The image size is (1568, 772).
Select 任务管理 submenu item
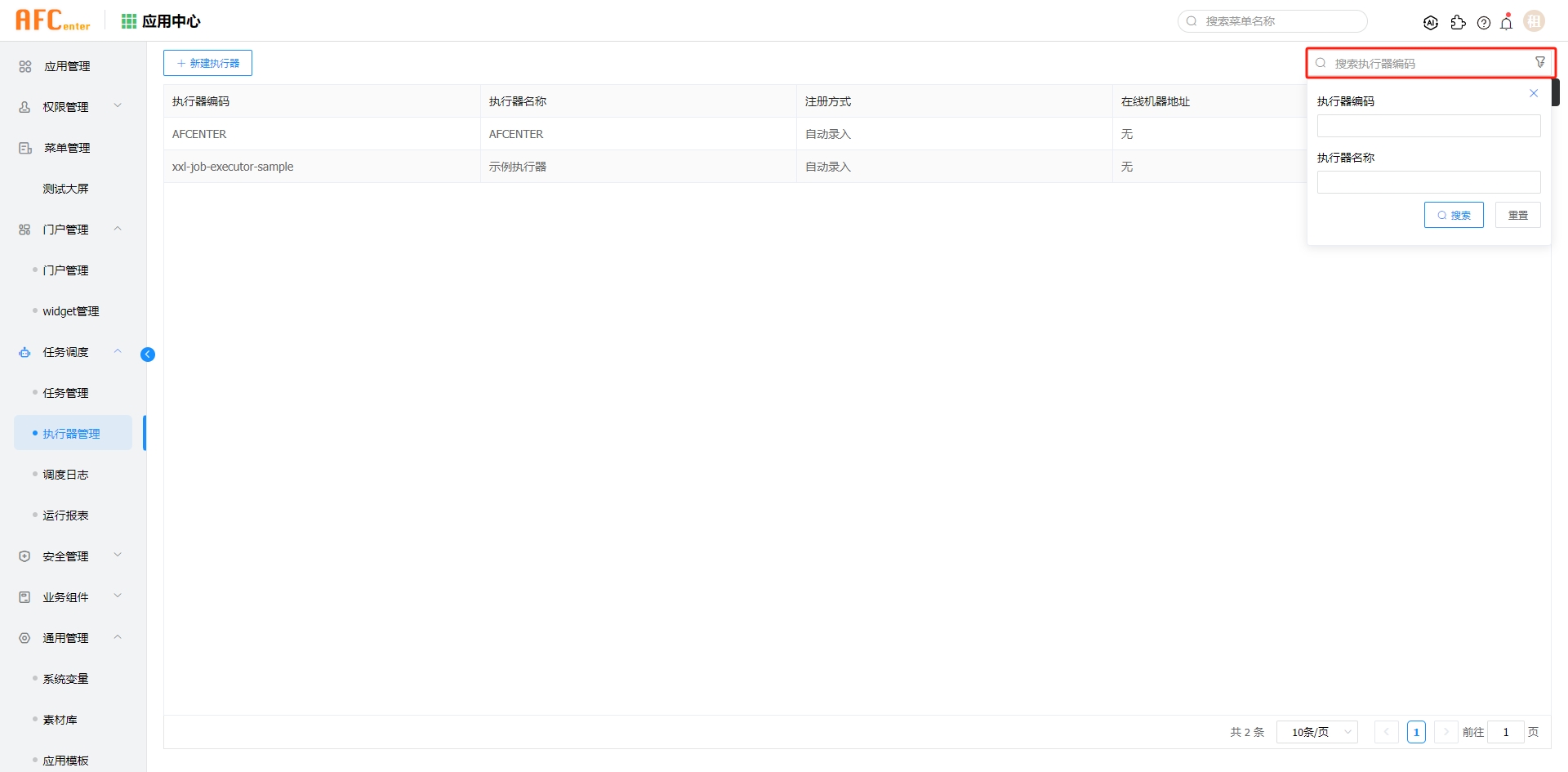(65, 393)
